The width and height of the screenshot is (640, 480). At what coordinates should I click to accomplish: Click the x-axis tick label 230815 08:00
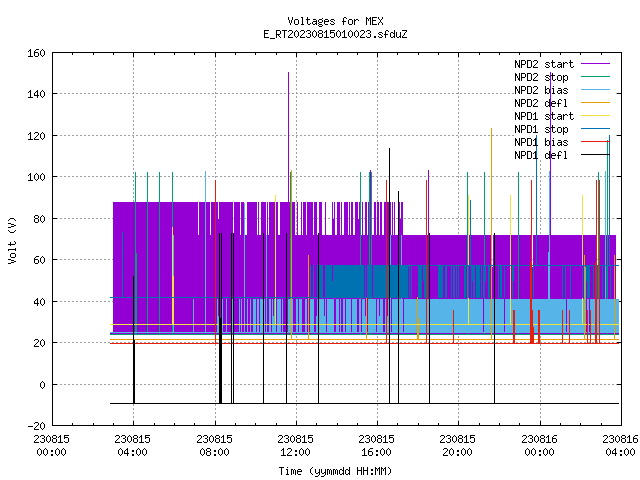[x=214, y=446]
